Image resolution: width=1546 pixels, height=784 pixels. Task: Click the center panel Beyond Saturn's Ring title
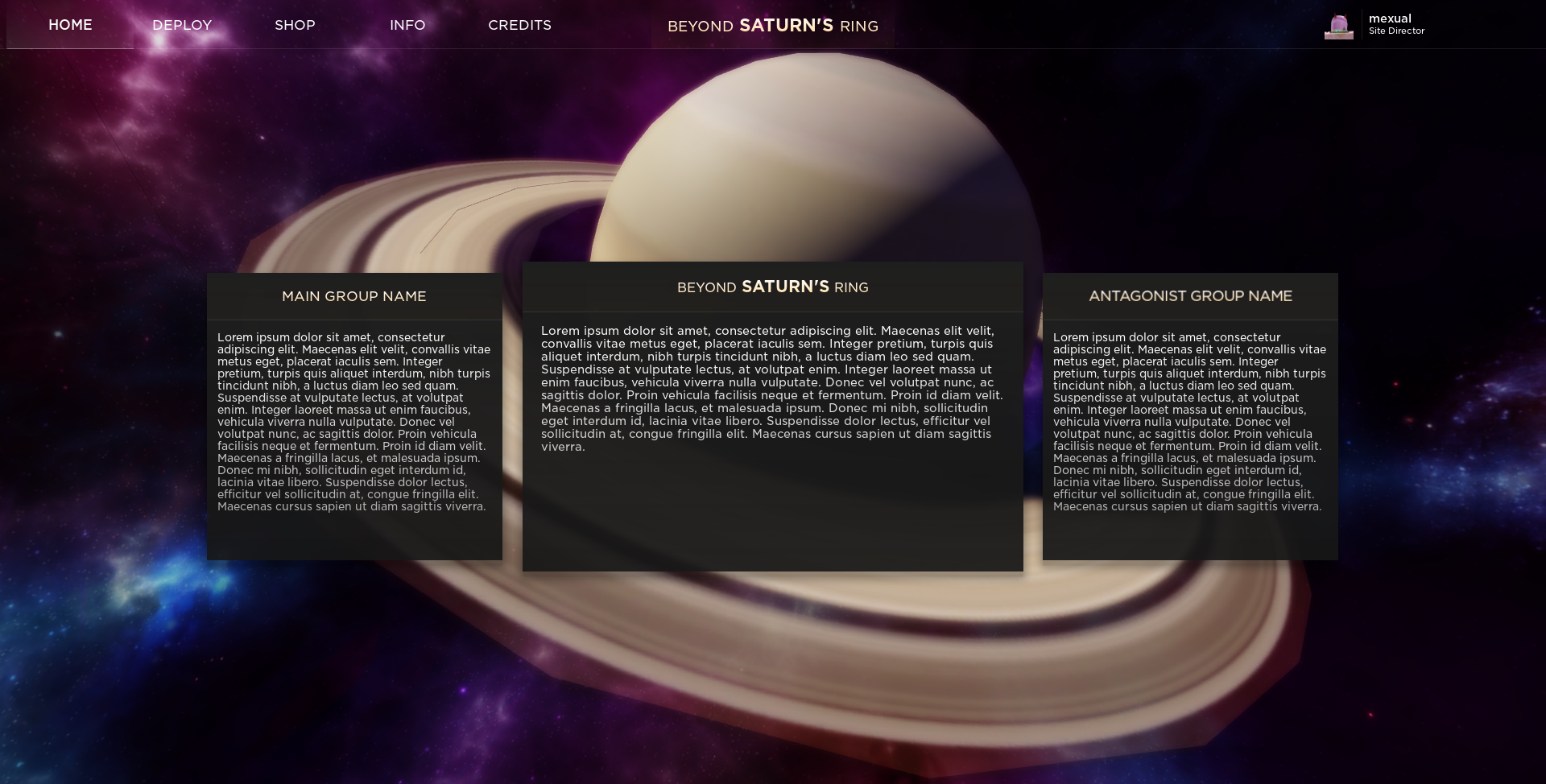[773, 287]
